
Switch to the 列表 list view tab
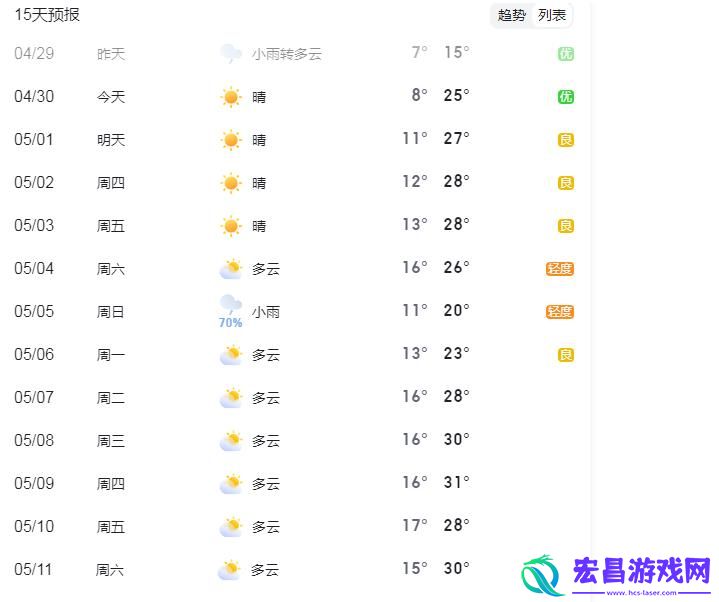click(x=552, y=16)
